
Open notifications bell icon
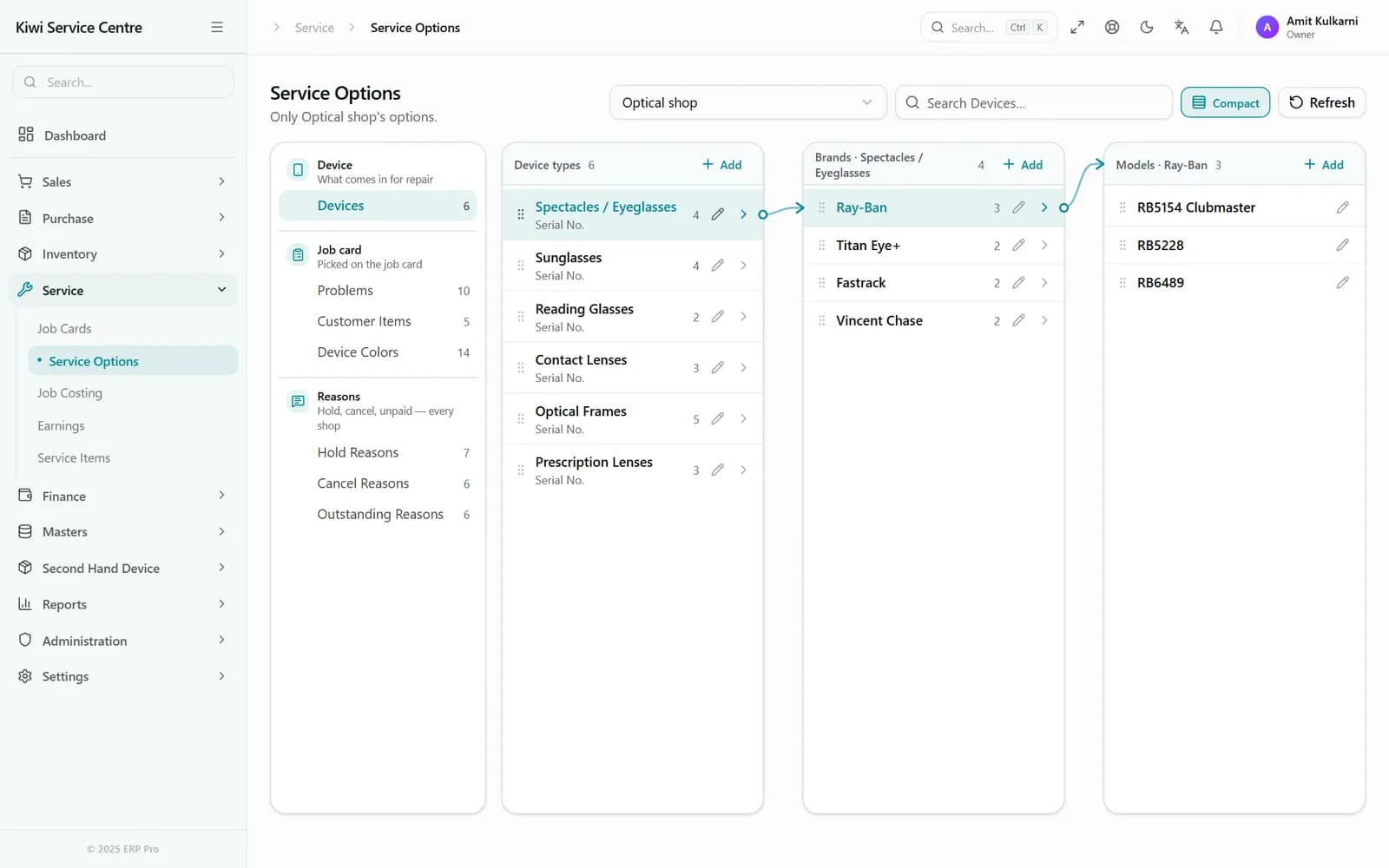pos(1216,27)
